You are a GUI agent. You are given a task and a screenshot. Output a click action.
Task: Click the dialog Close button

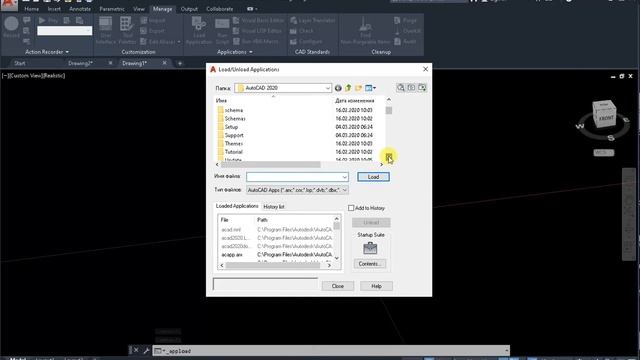338,286
